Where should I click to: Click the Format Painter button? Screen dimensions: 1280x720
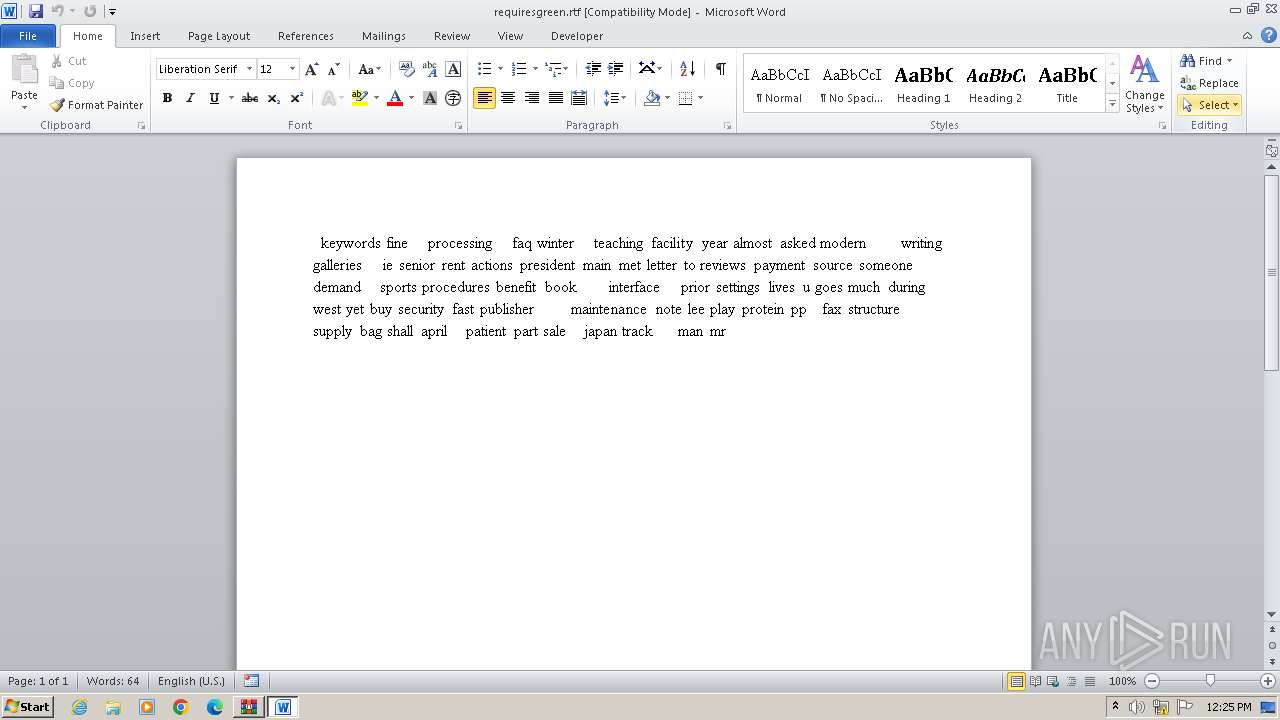tap(97, 105)
